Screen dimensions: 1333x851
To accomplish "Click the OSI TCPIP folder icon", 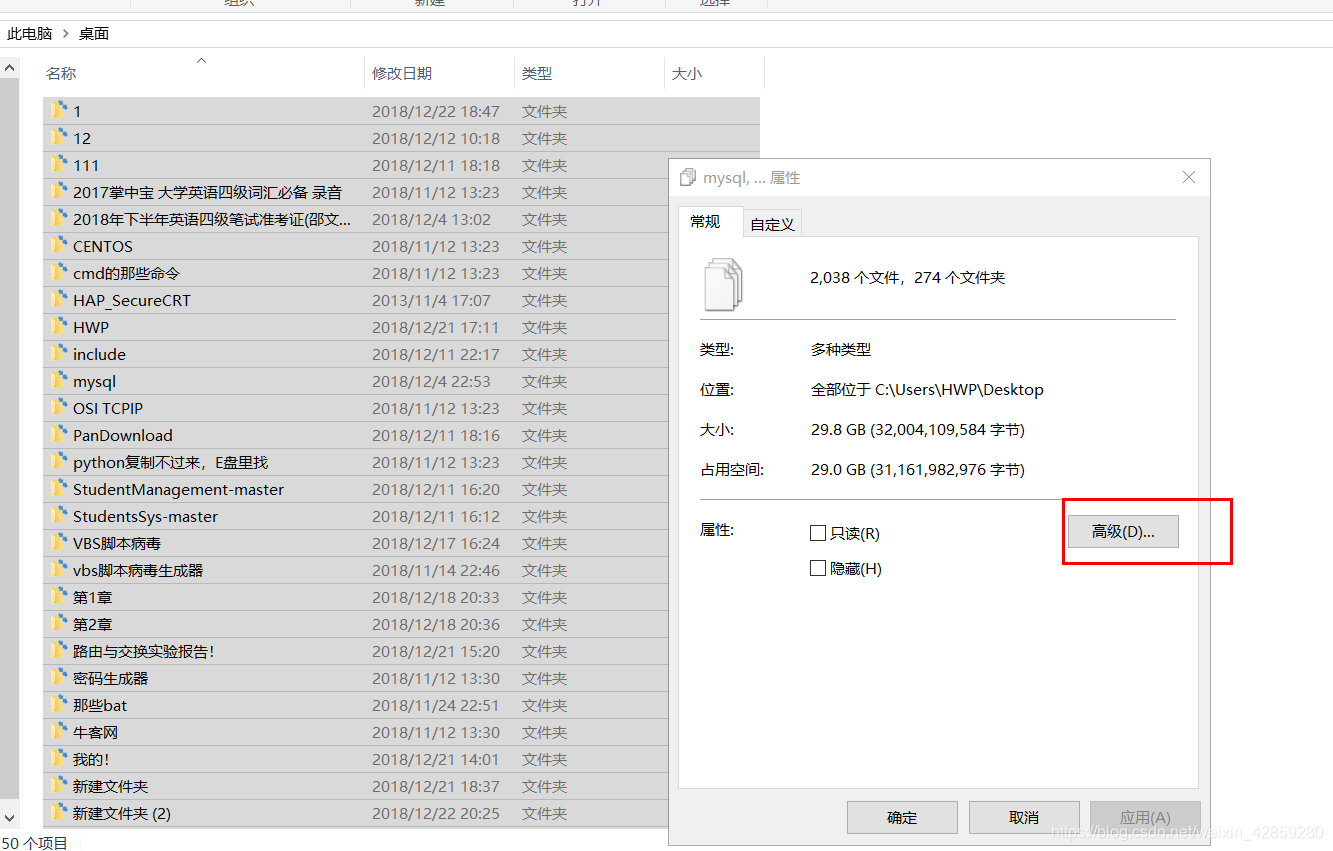I will coord(60,408).
